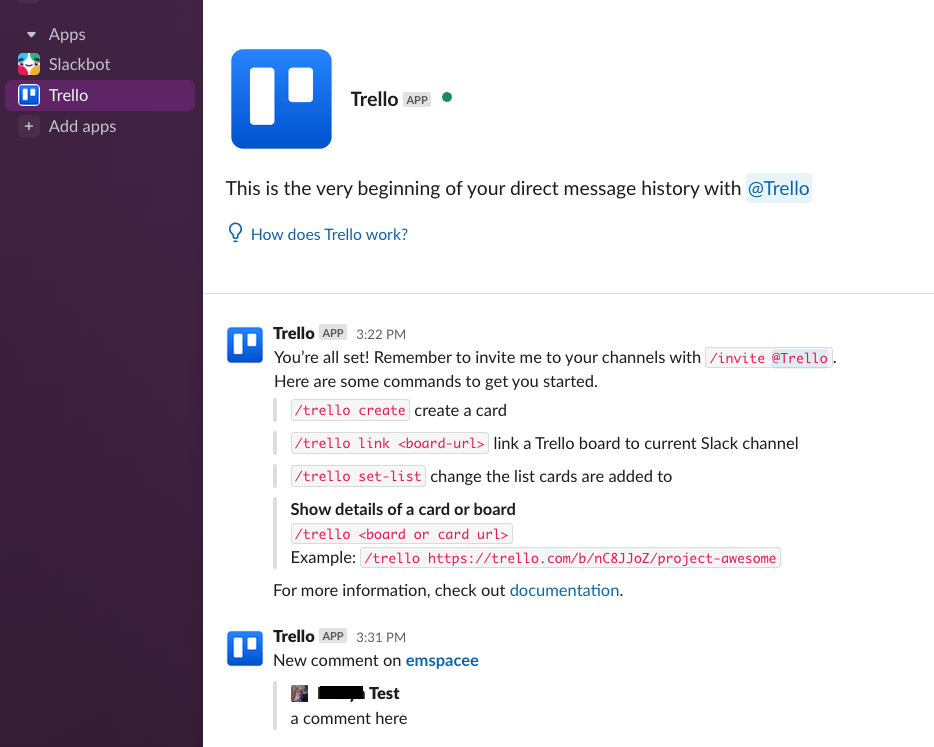
Task: Click the text a comment here
Action: pos(348,718)
